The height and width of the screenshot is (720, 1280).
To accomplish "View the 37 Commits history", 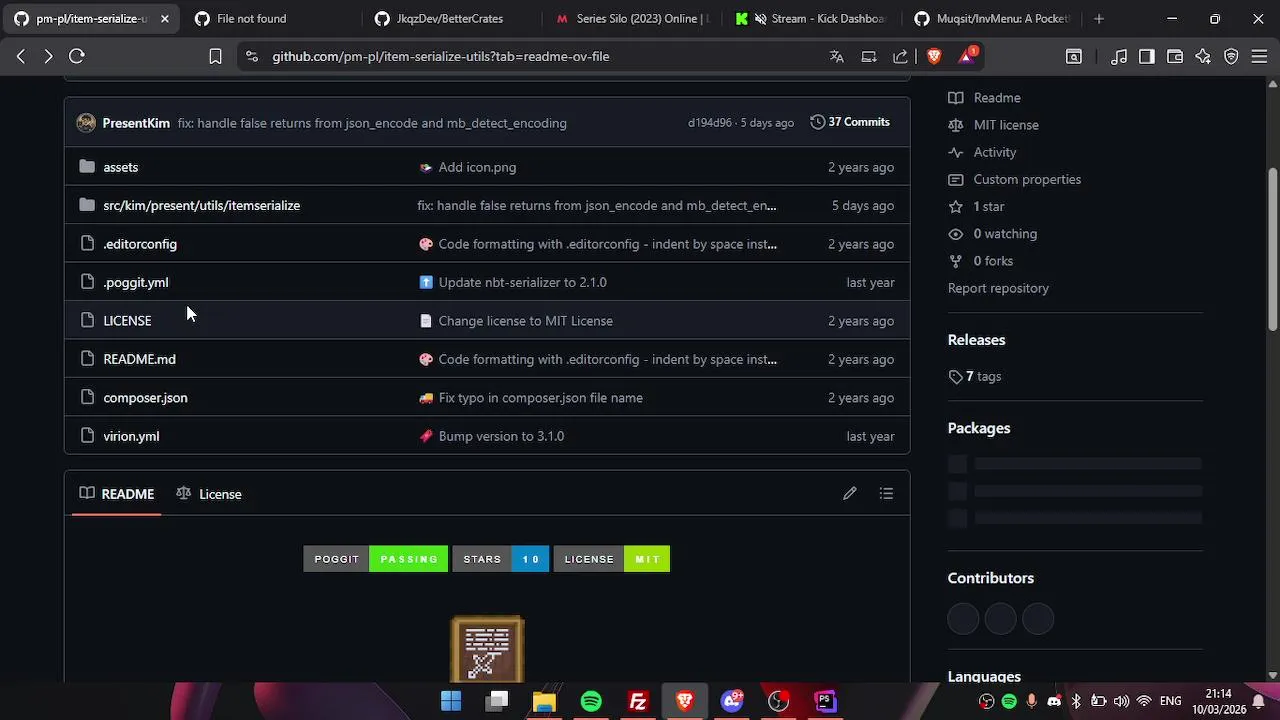I will pos(850,122).
